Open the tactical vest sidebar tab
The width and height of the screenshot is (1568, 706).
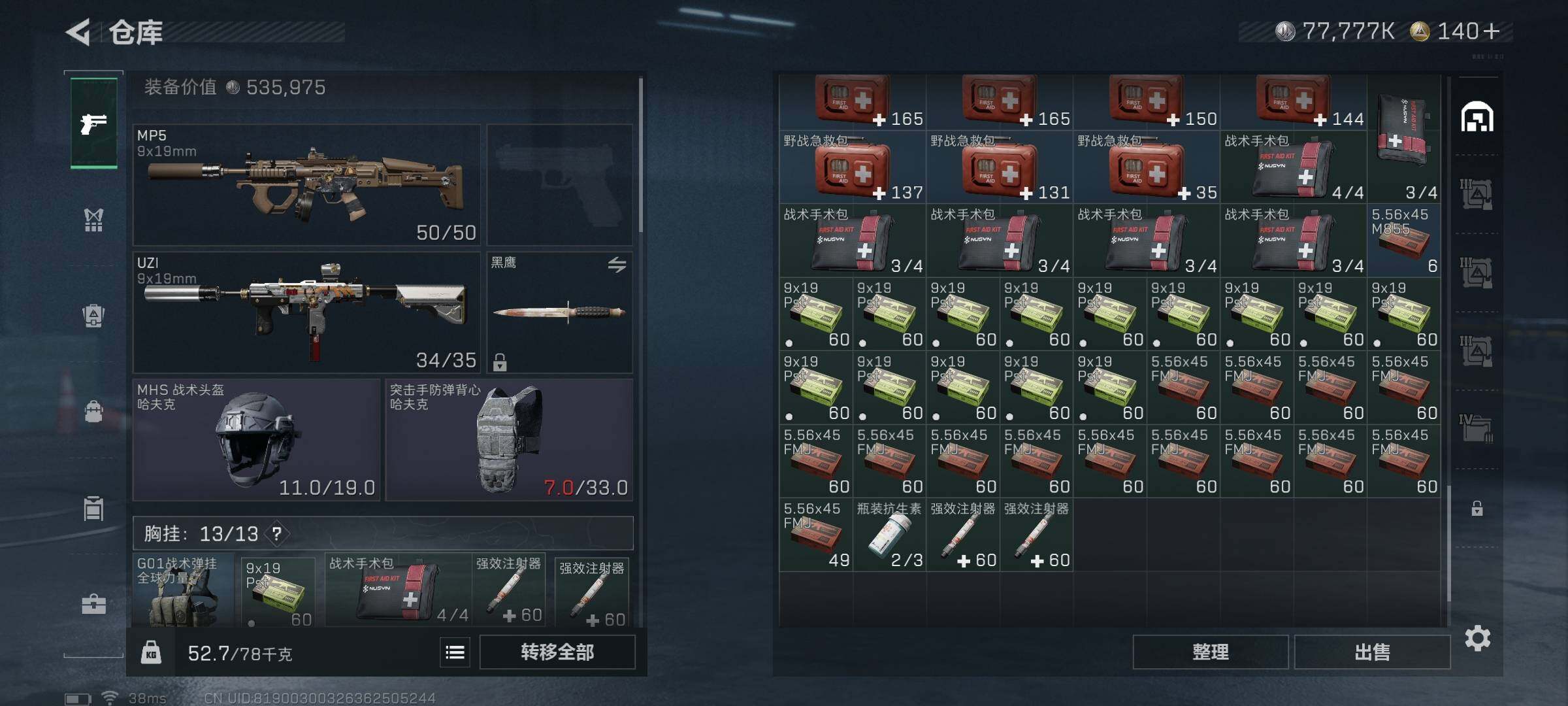point(93,220)
